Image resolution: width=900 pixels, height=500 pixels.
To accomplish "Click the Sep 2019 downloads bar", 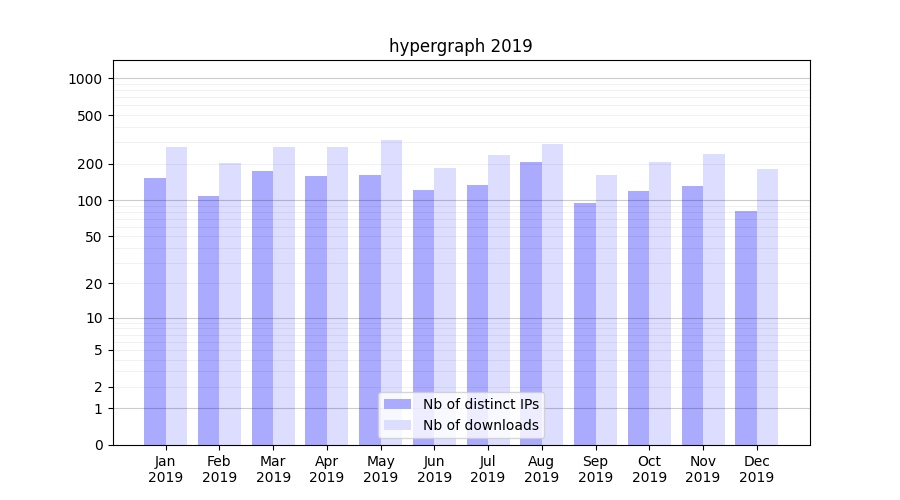I will click(x=607, y=309).
